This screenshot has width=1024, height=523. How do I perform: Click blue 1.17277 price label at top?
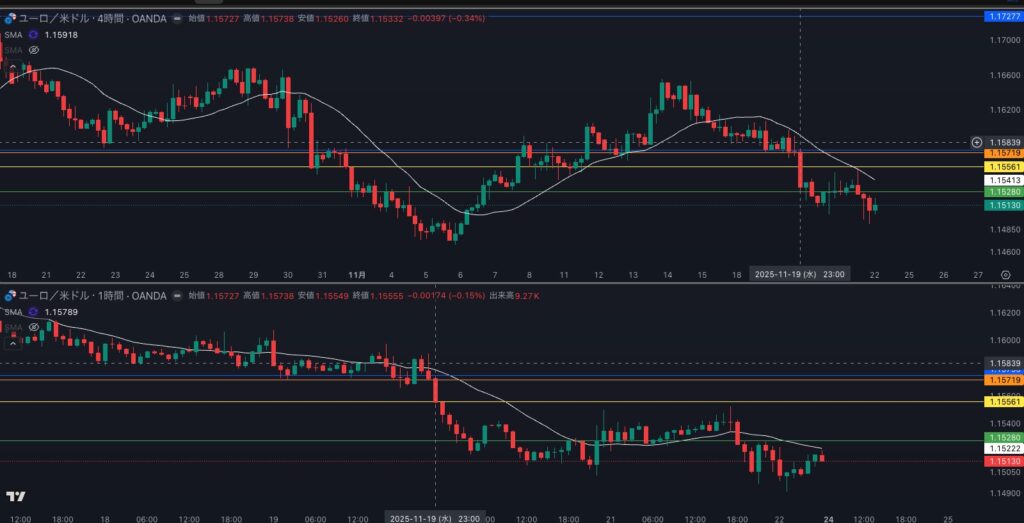(x=1003, y=17)
